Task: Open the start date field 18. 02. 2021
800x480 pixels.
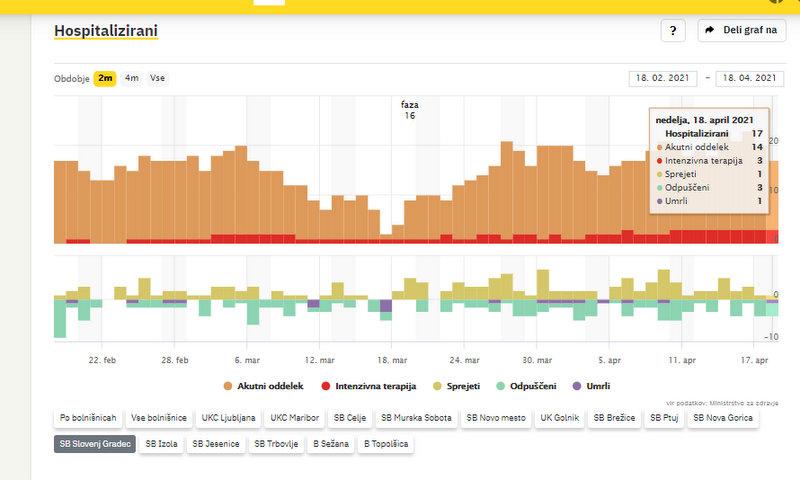Action: tap(663, 78)
